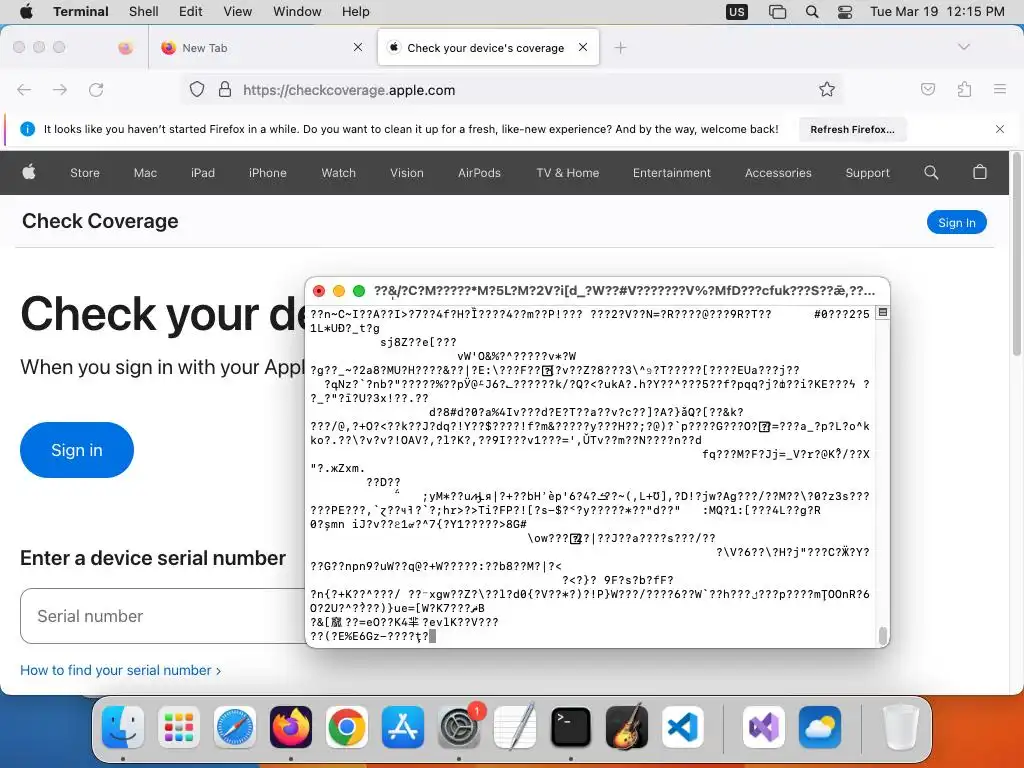
Task: Open the Accessories nav item
Action: tap(778, 173)
